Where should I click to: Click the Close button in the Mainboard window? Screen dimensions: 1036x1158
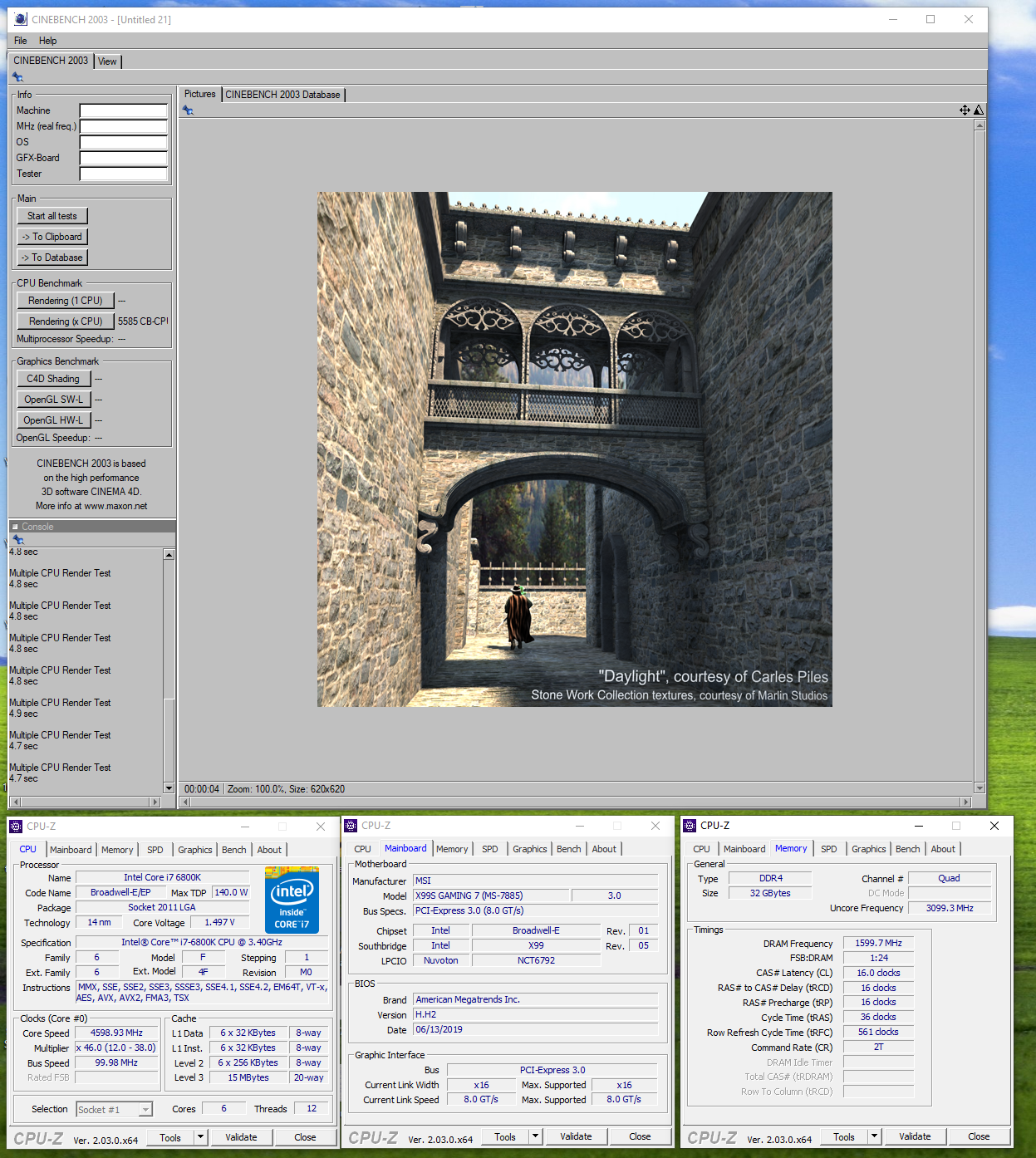(640, 1136)
